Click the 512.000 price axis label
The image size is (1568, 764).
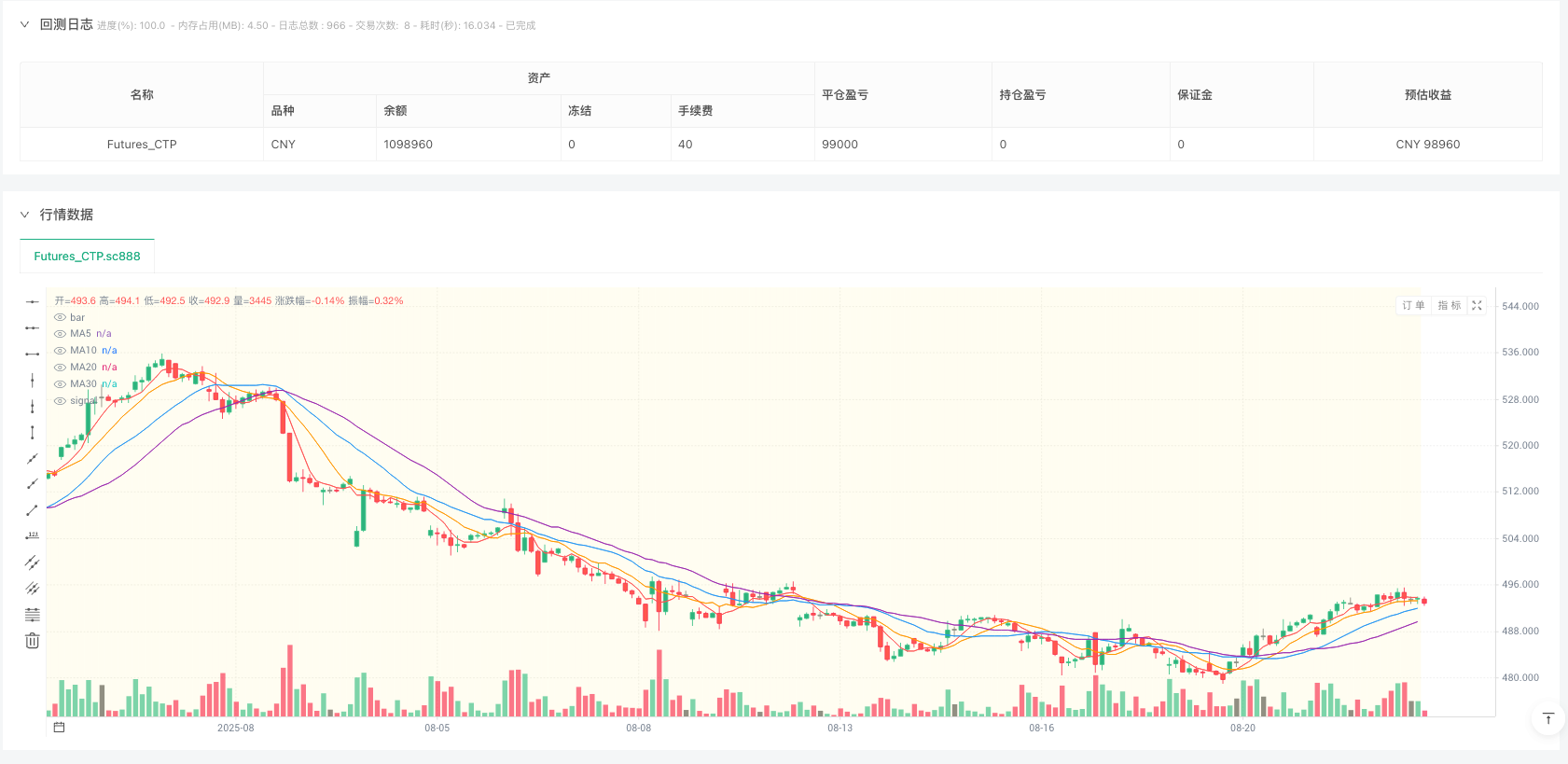click(1520, 491)
